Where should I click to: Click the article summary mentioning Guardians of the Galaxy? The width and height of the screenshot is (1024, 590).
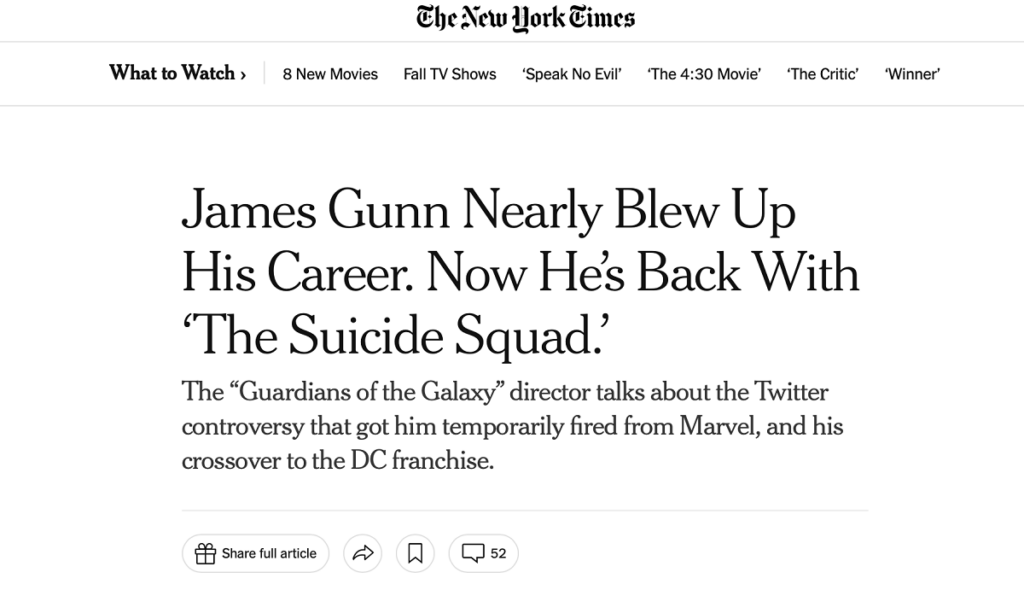click(512, 426)
